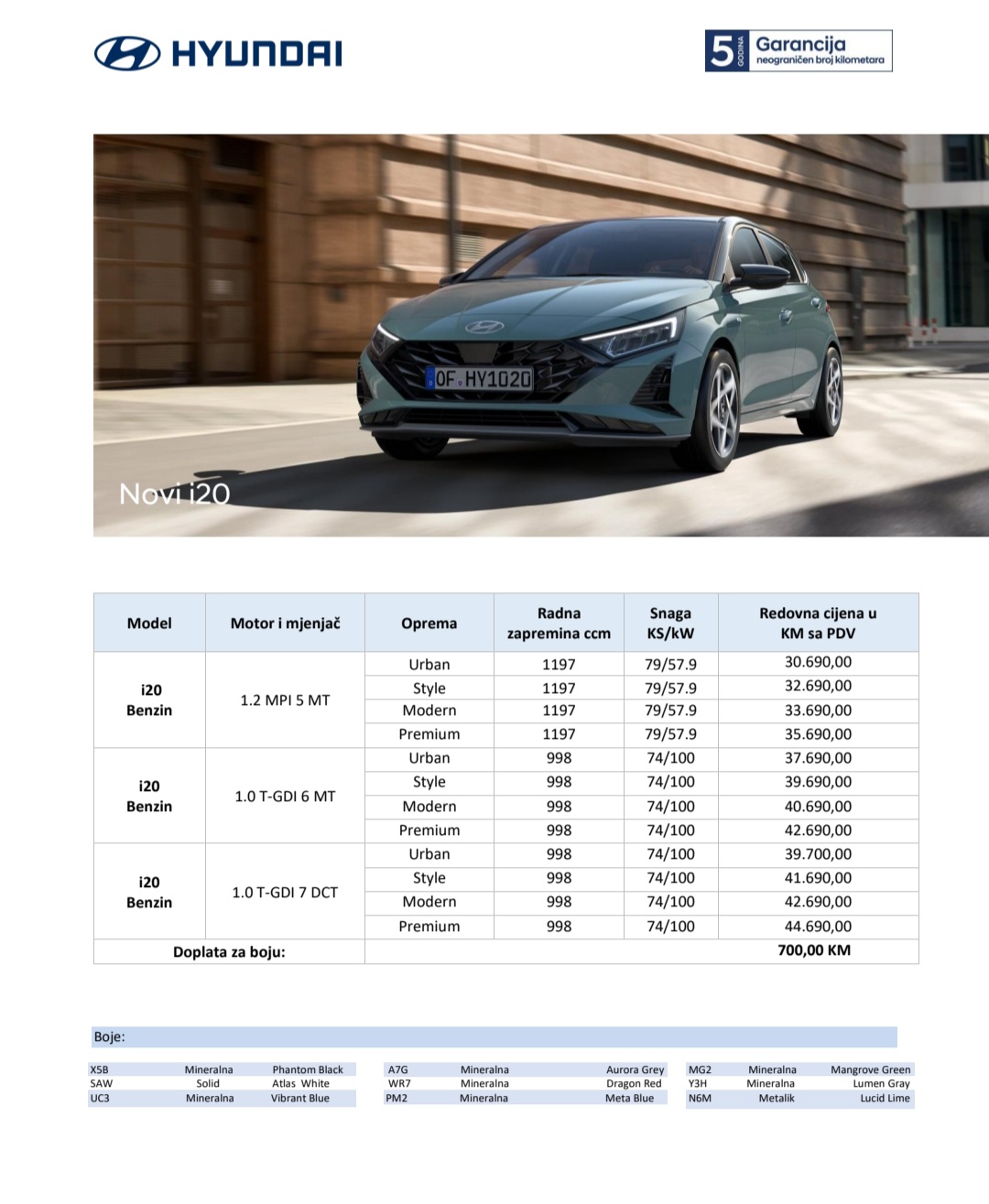Click the 5 Godina Garancija warranty badge
Viewport: 989px width, 1204px height.
[x=799, y=50]
